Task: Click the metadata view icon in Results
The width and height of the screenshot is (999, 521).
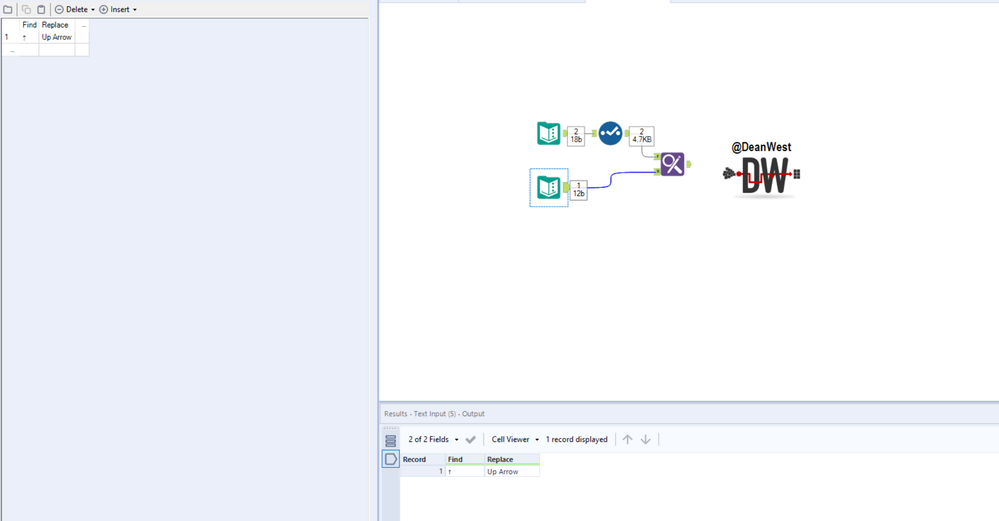Action: (391, 441)
